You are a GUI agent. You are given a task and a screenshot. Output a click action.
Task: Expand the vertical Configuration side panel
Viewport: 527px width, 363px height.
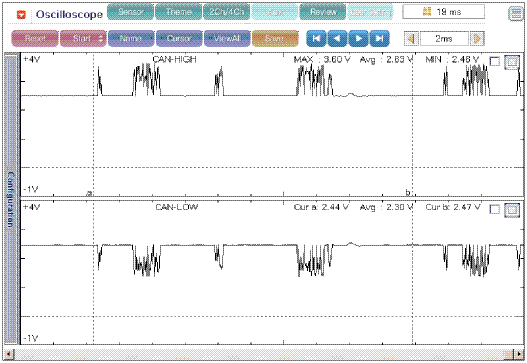tap(11, 198)
